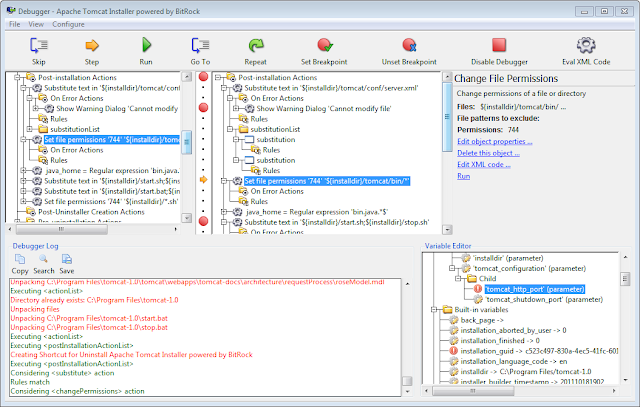Click breakpoint dot beside Post-installation Actions
640x407 pixels.
click(x=203, y=77)
